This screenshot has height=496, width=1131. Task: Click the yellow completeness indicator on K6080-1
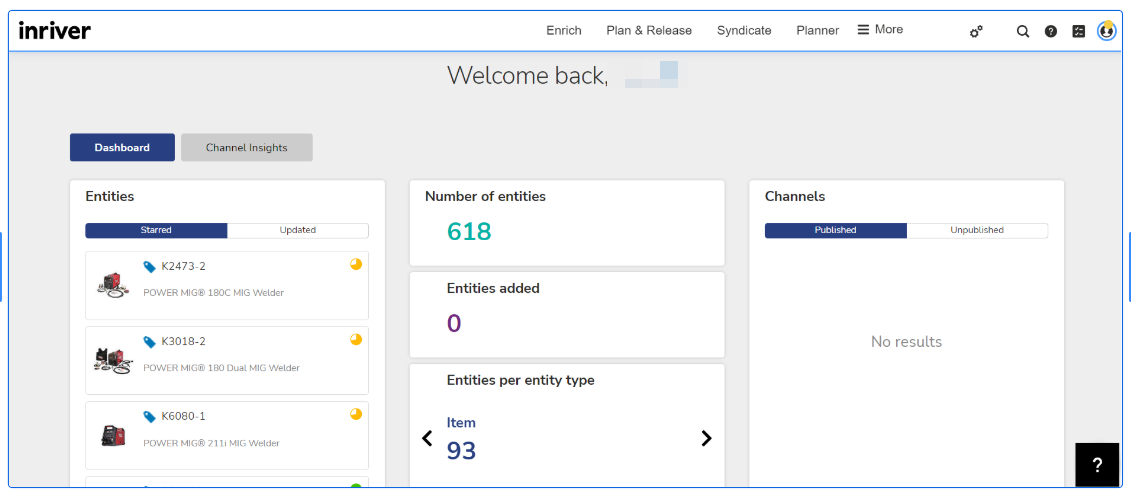[356, 414]
